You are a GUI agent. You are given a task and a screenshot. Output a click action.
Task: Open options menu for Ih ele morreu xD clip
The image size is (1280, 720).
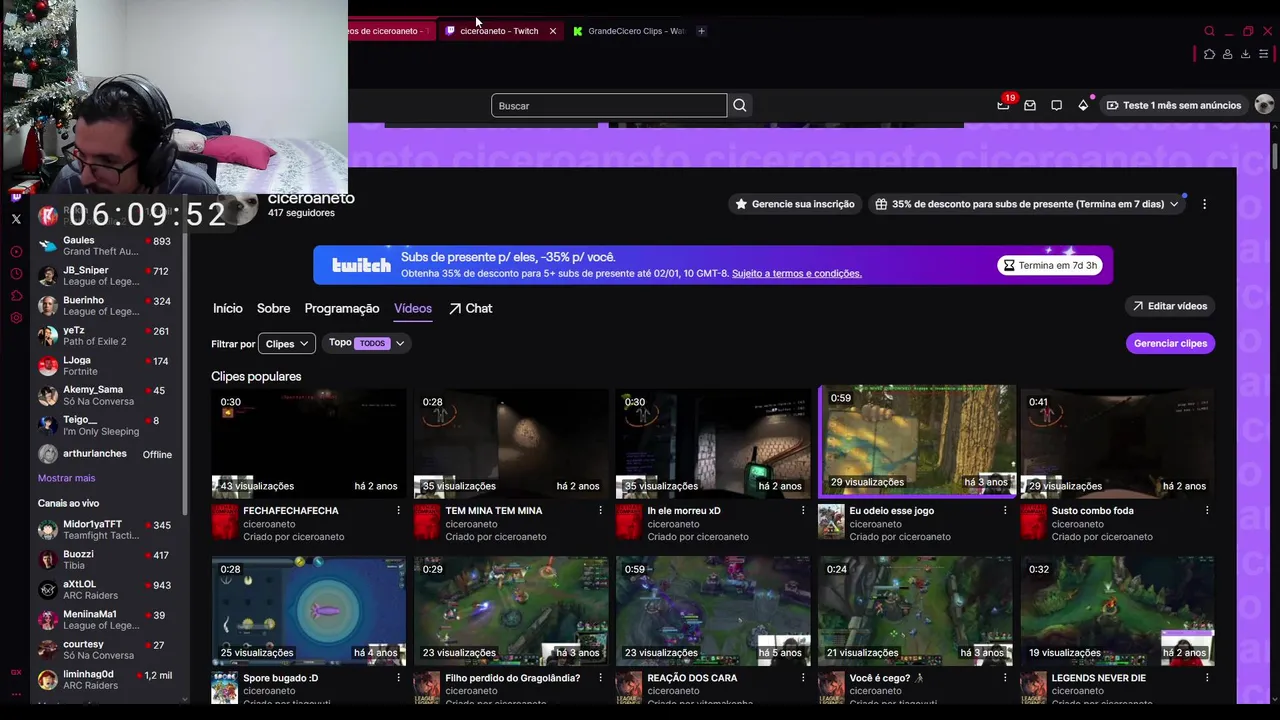tap(802, 511)
